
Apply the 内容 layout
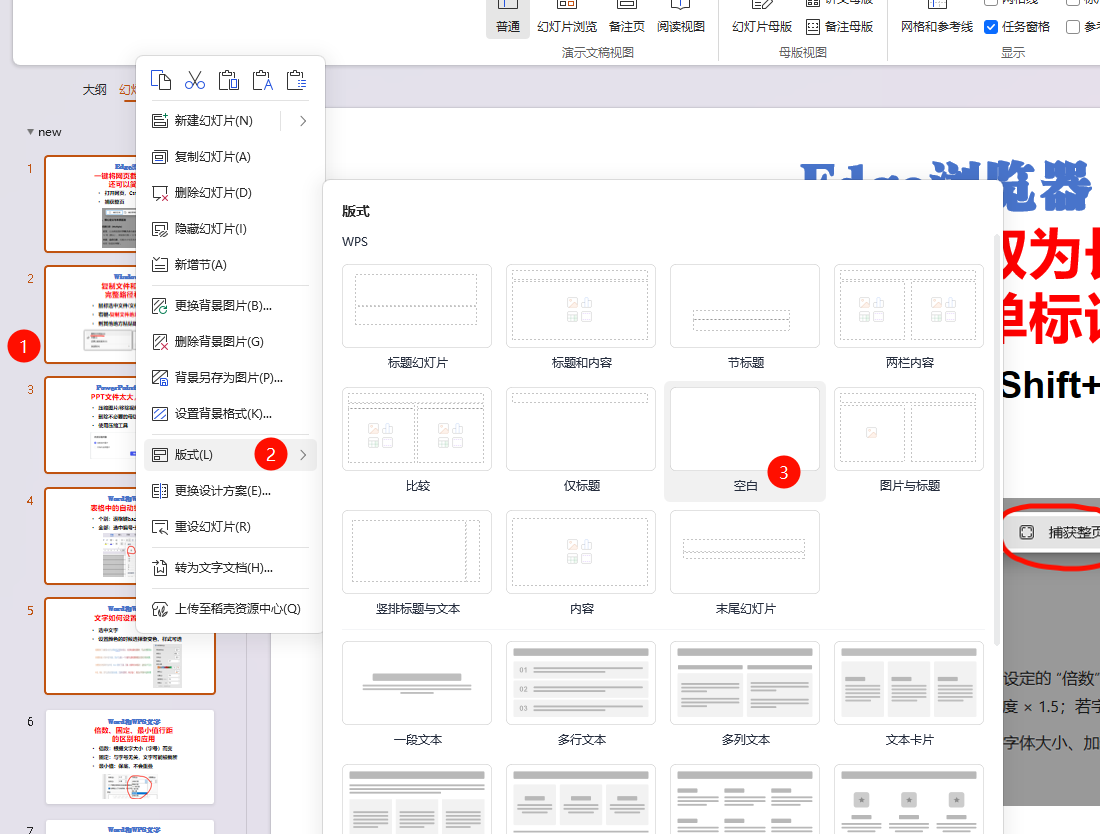click(x=581, y=552)
